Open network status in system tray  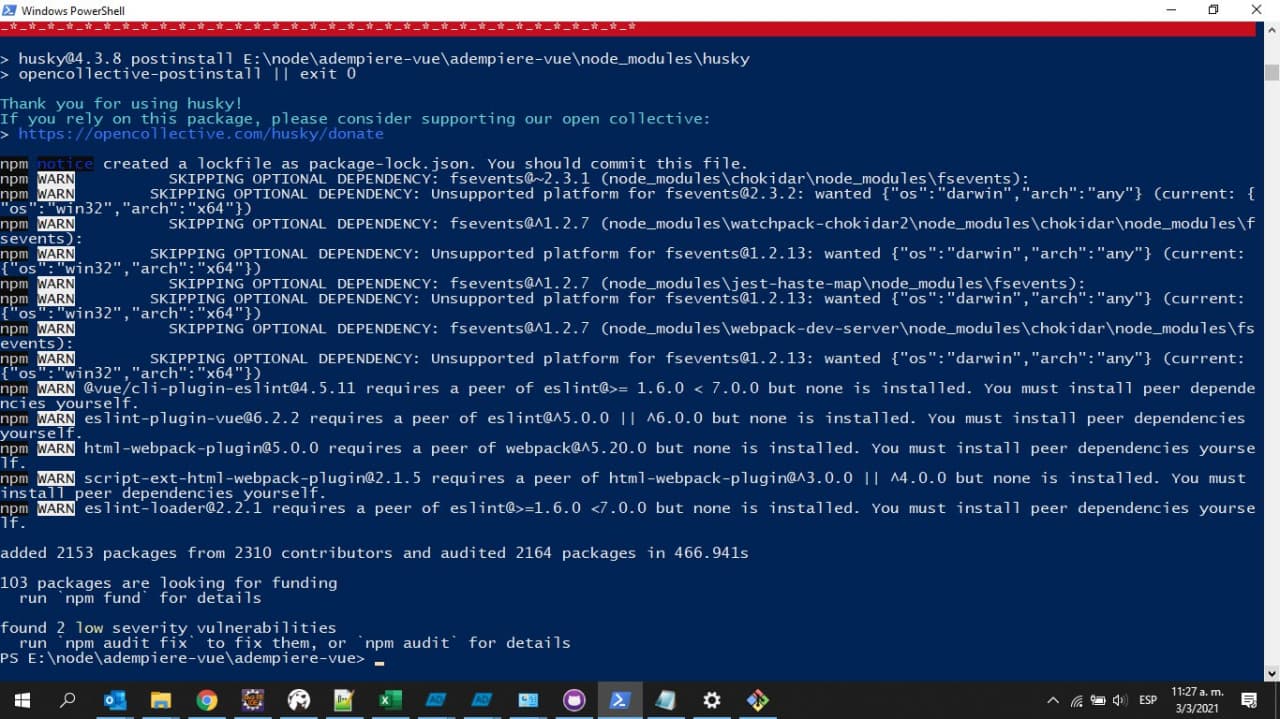(1076, 700)
